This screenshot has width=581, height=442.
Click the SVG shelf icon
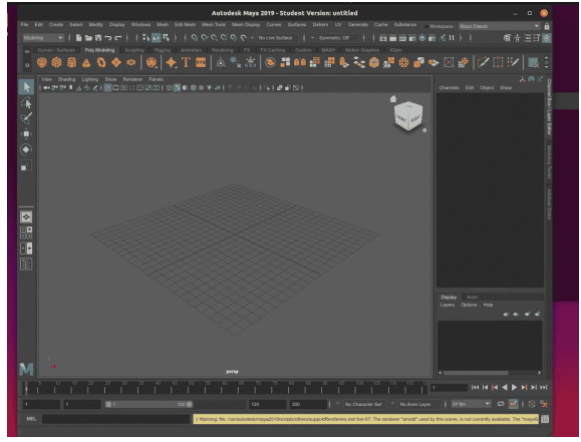click(x=200, y=62)
